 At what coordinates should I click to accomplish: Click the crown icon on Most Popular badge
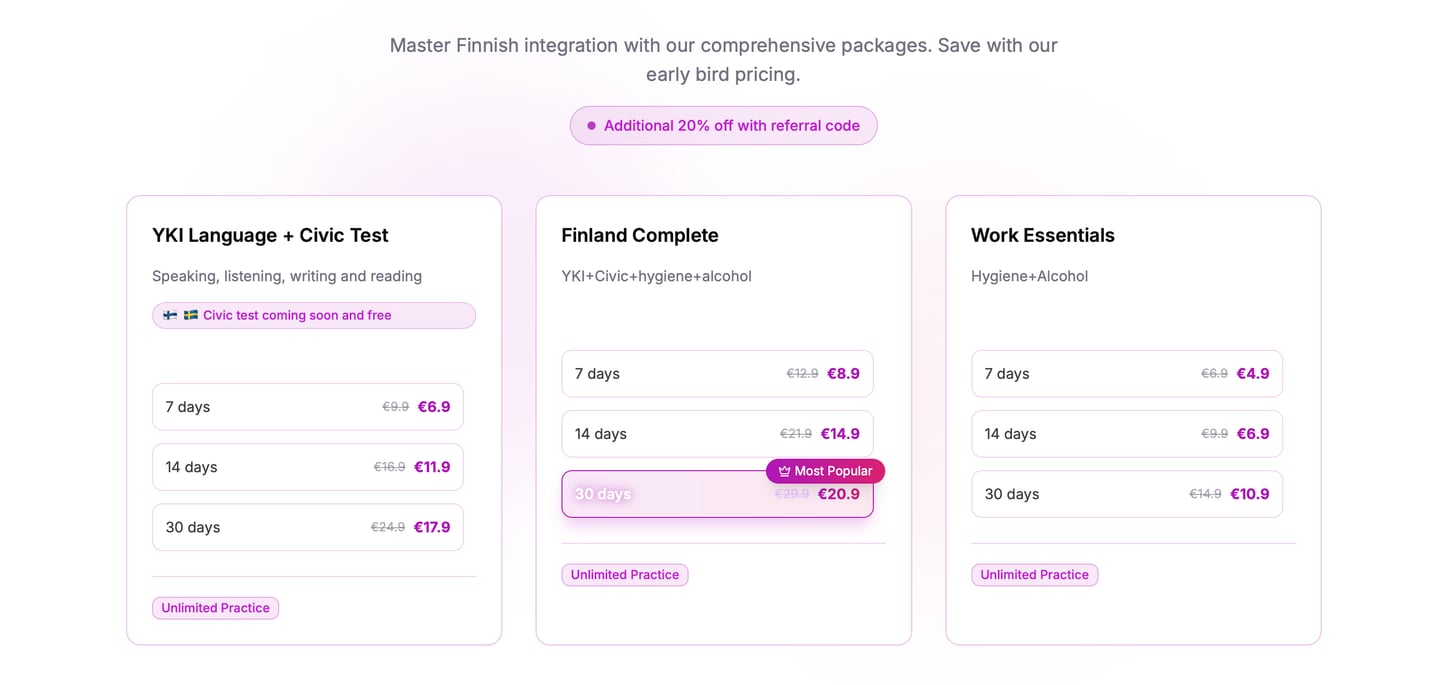784,471
